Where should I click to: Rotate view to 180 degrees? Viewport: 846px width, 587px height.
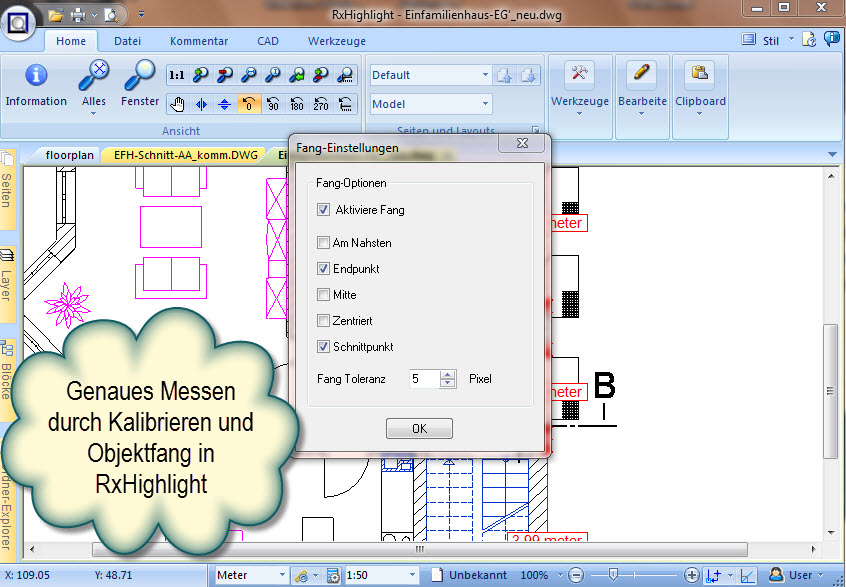click(x=297, y=103)
